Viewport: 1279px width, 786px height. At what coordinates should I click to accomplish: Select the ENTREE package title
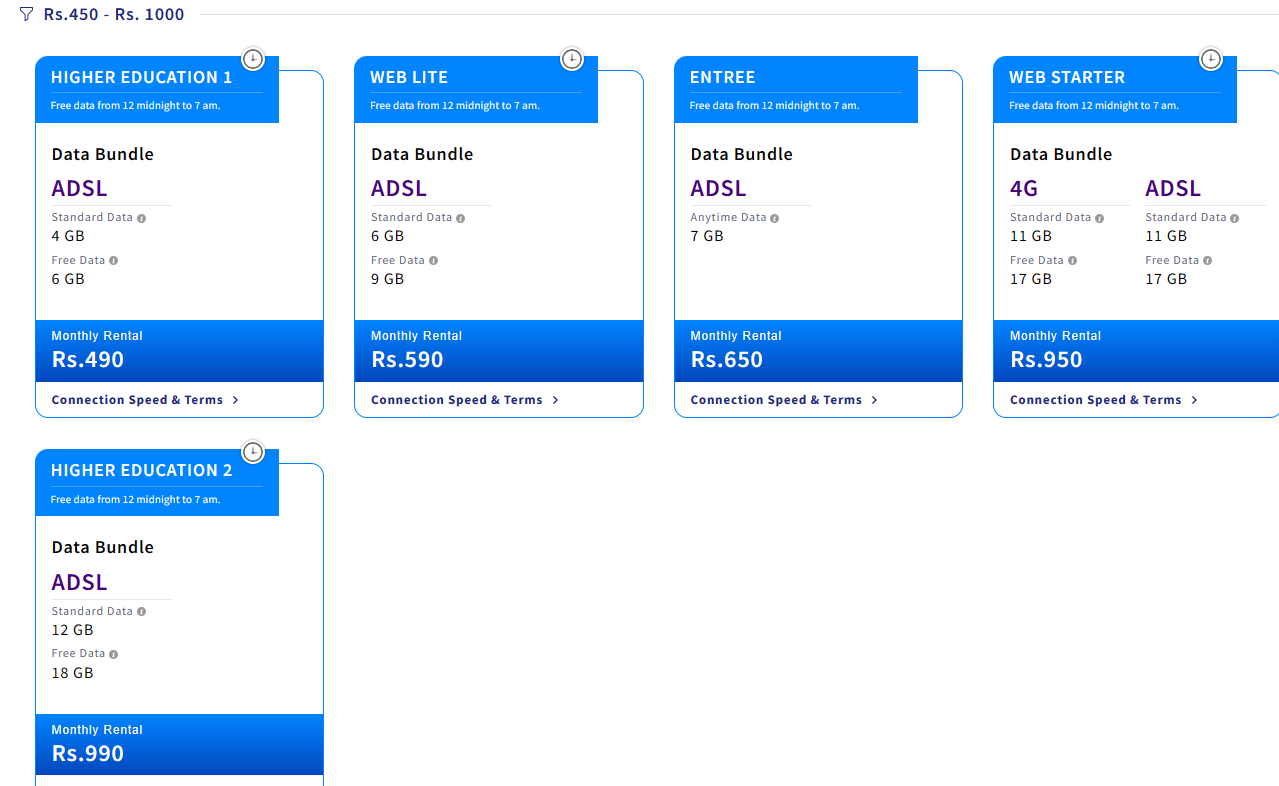click(723, 77)
